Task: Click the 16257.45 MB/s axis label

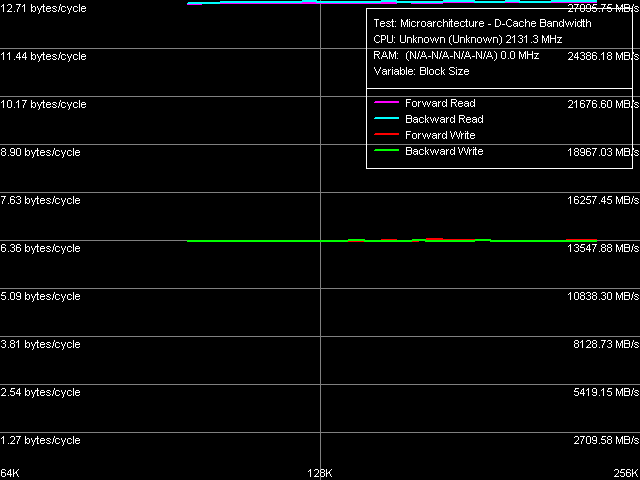Action: [x=603, y=200]
